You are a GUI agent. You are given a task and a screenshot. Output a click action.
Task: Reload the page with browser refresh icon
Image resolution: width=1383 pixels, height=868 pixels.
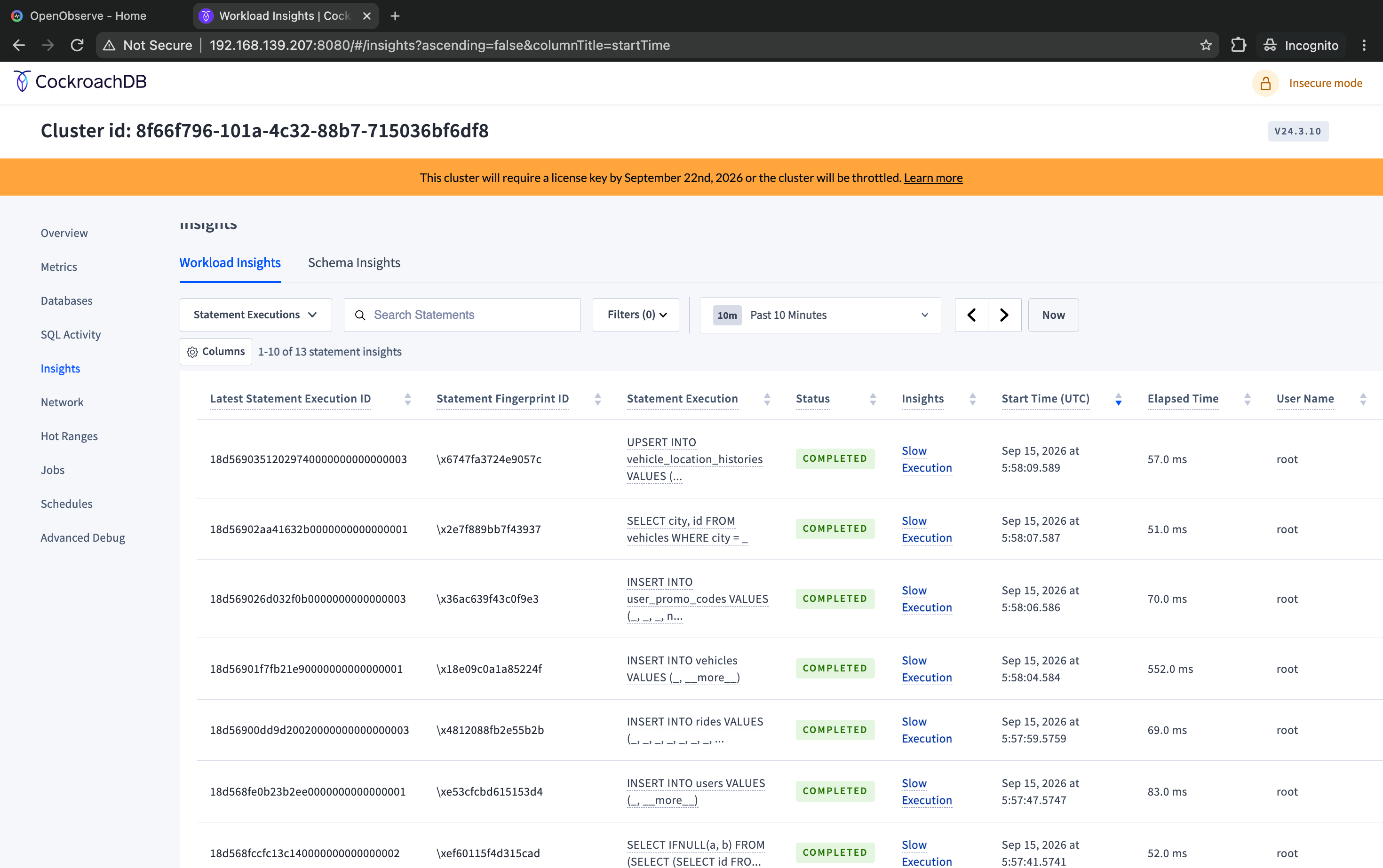77,45
